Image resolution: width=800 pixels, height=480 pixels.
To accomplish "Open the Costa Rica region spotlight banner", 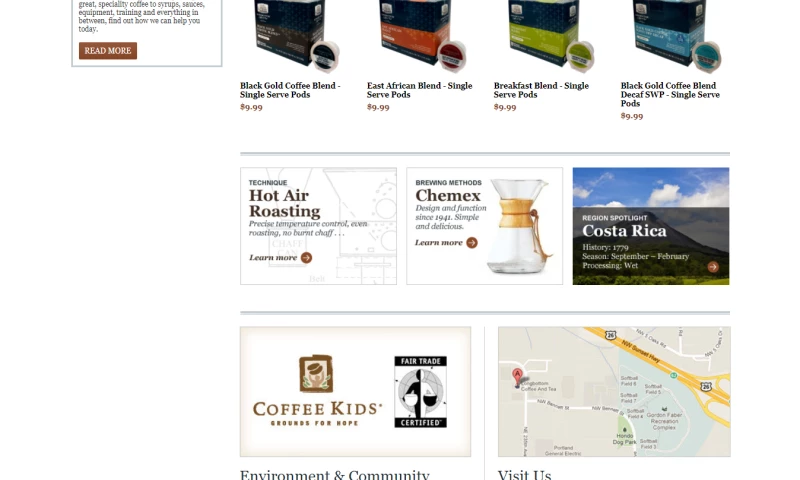I will point(651,226).
